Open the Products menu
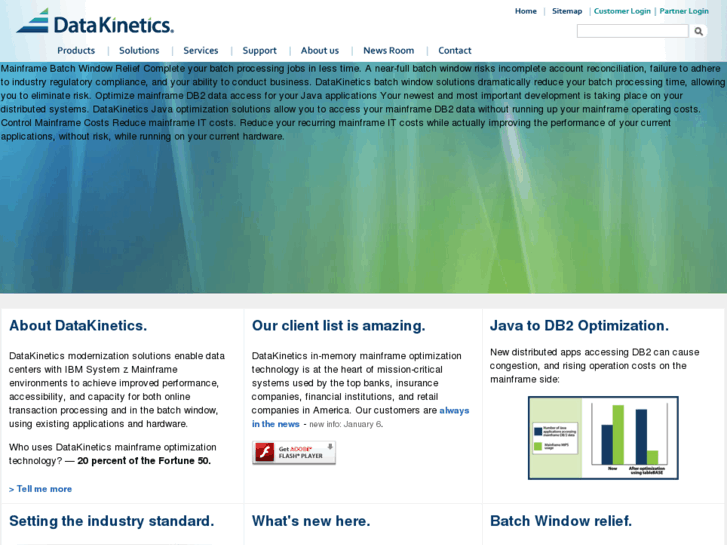The image size is (727, 545). [x=76, y=51]
